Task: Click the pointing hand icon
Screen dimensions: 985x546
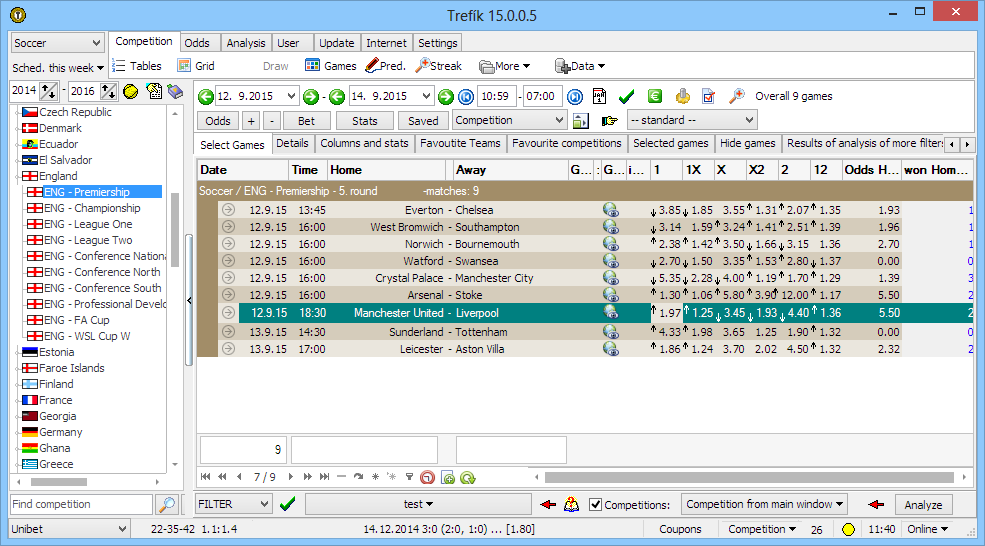Action: [609, 121]
